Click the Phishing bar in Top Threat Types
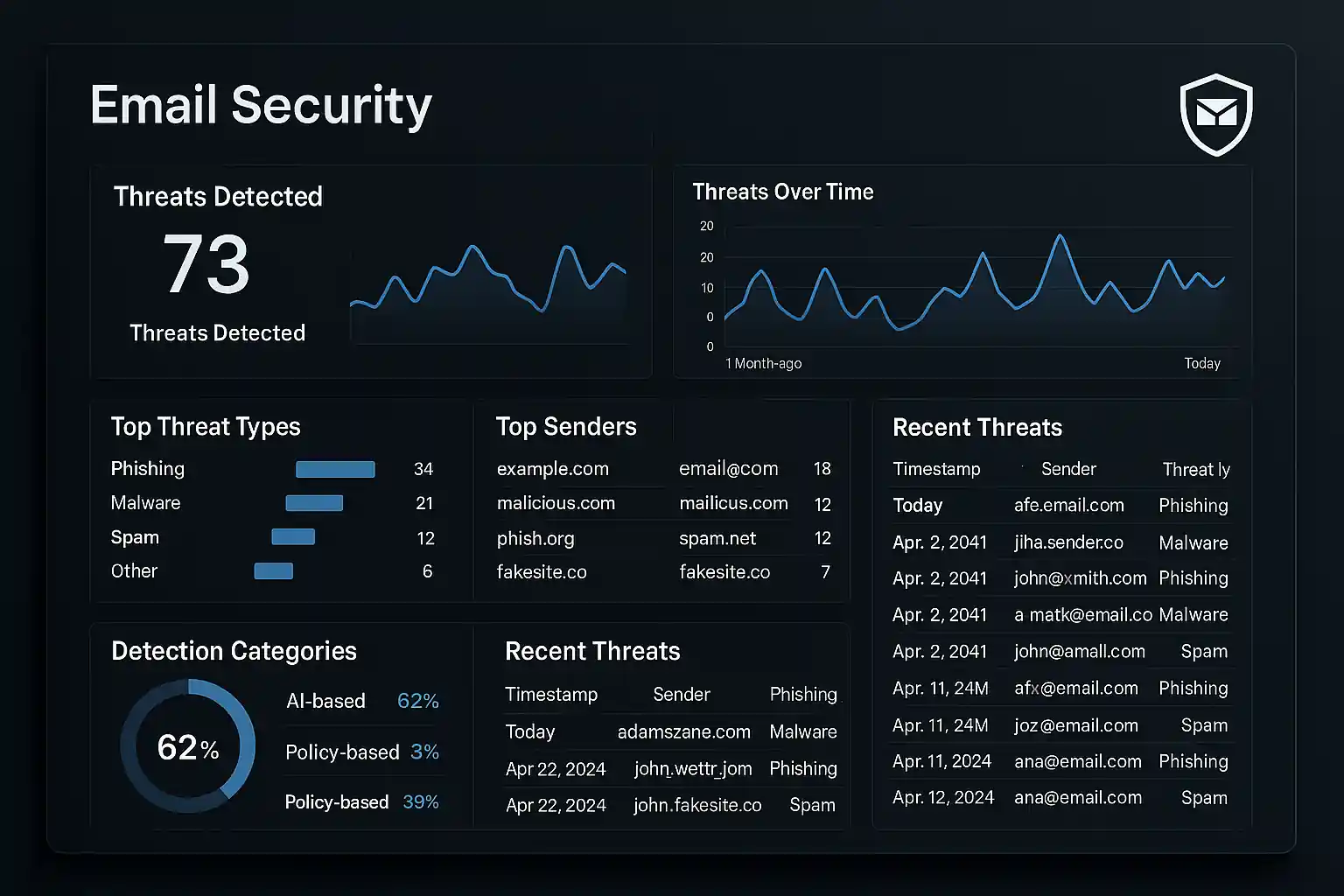The height and width of the screenshot is (896, 1344). (x=335, y=470)
